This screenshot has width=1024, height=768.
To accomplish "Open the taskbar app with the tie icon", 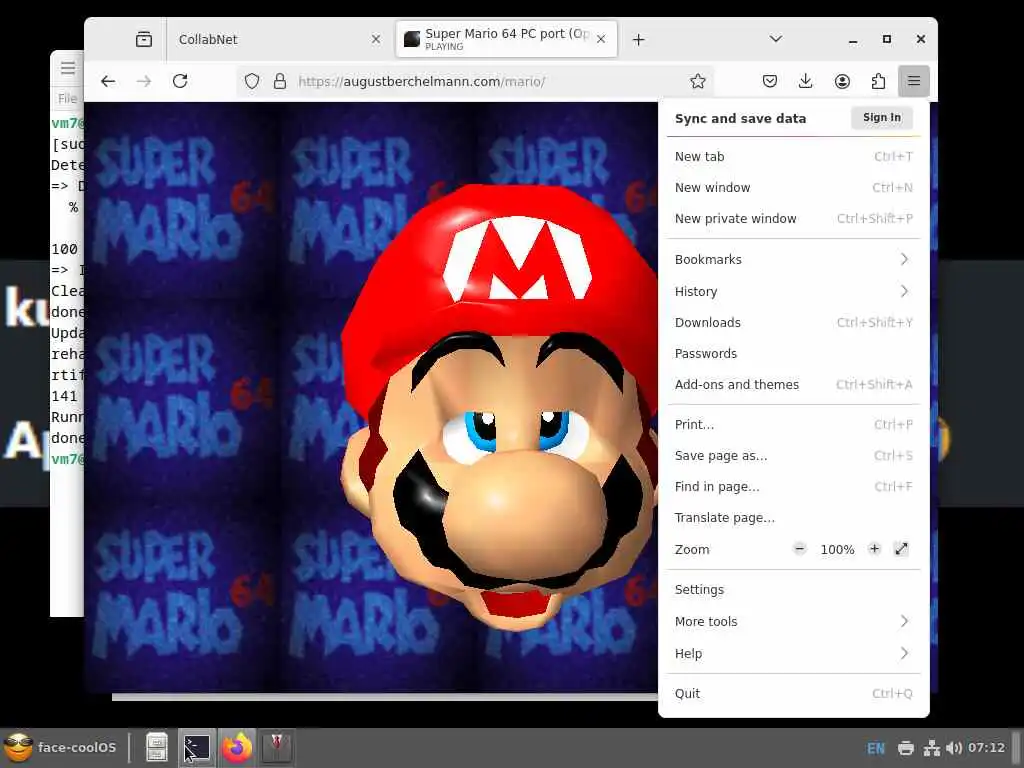I will [277, 747].
